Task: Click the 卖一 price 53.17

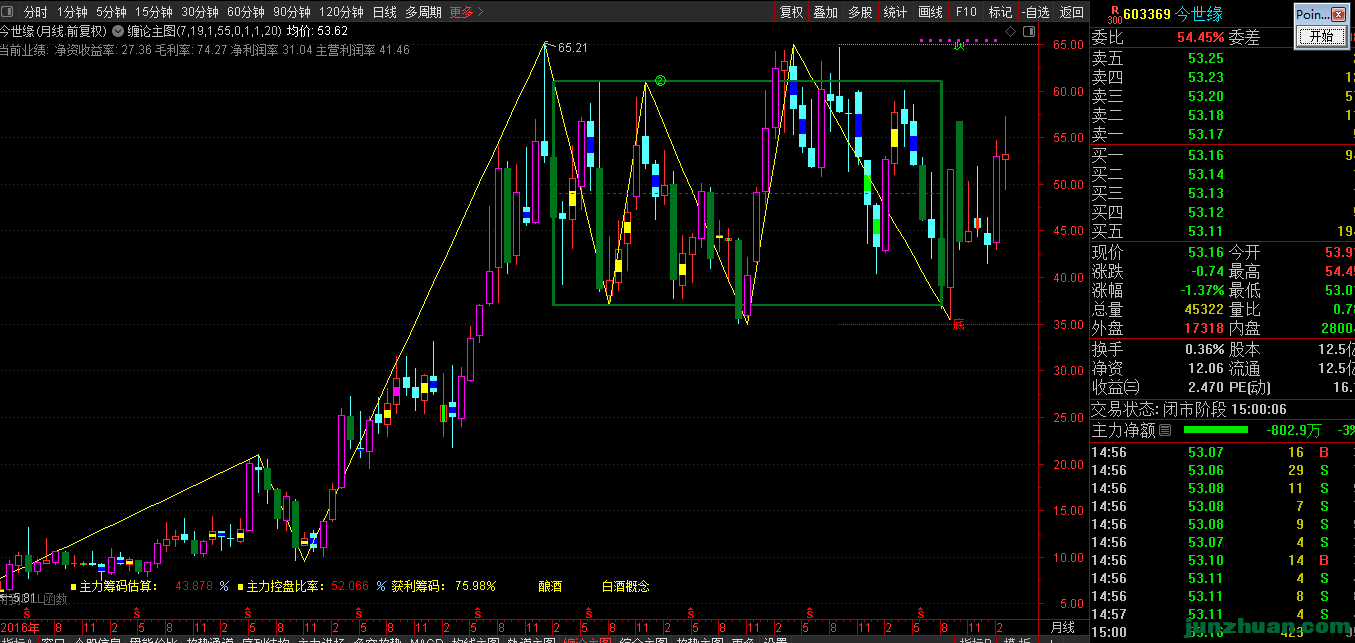Action: (1206, 134)
